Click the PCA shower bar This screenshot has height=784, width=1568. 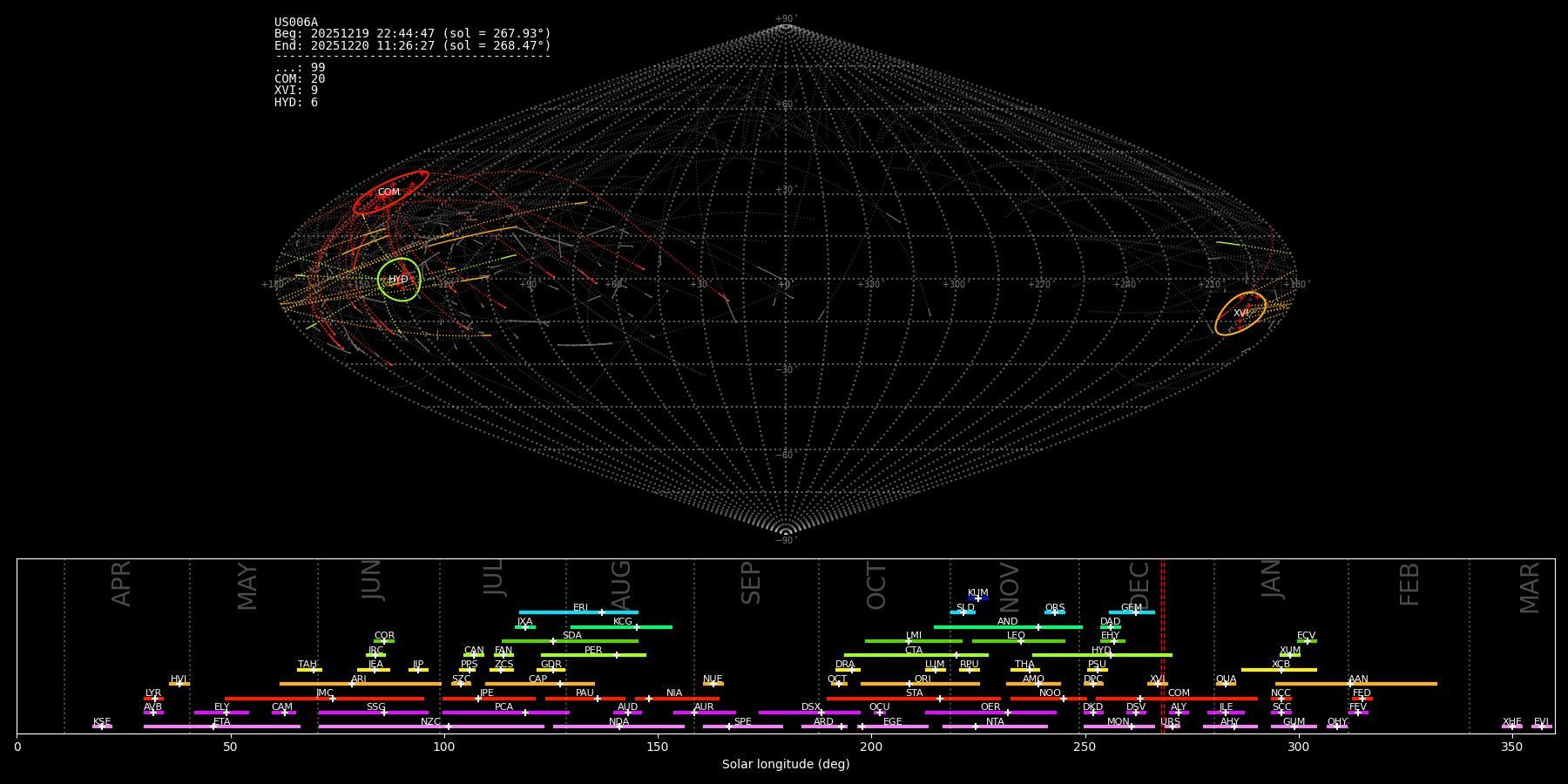pos(505,713)
